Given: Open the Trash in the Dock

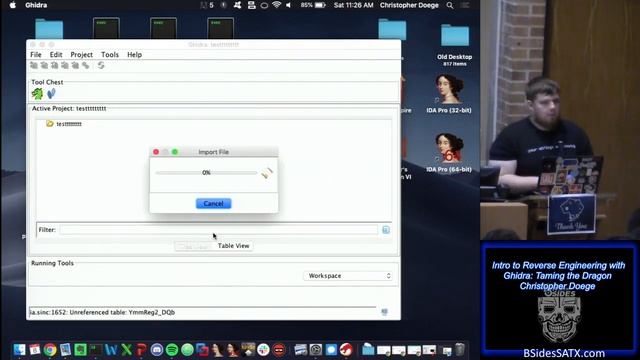Looking at the screenshot, I should pos(460,350).
